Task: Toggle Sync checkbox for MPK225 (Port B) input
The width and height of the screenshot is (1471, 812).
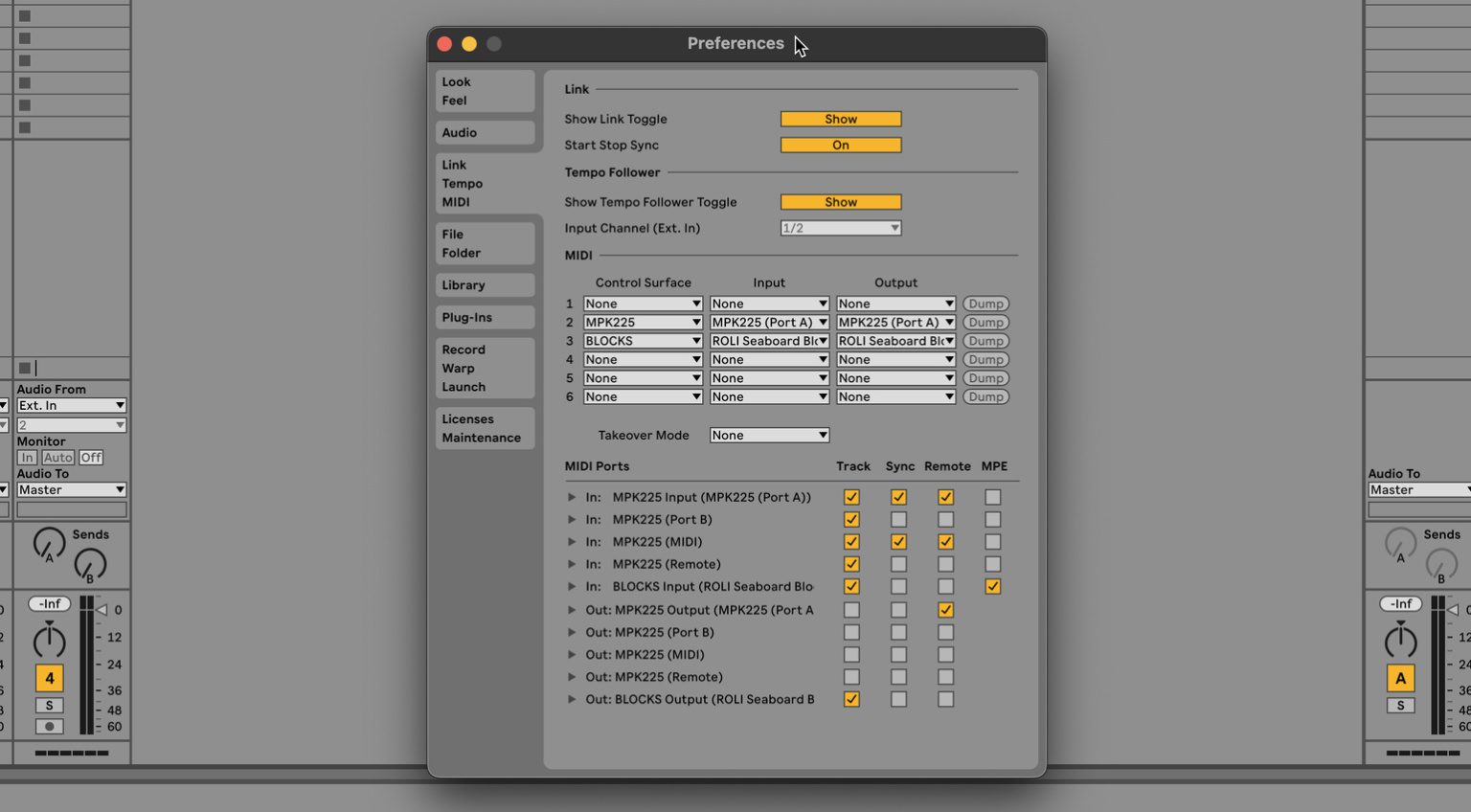Action: [898, 520]
